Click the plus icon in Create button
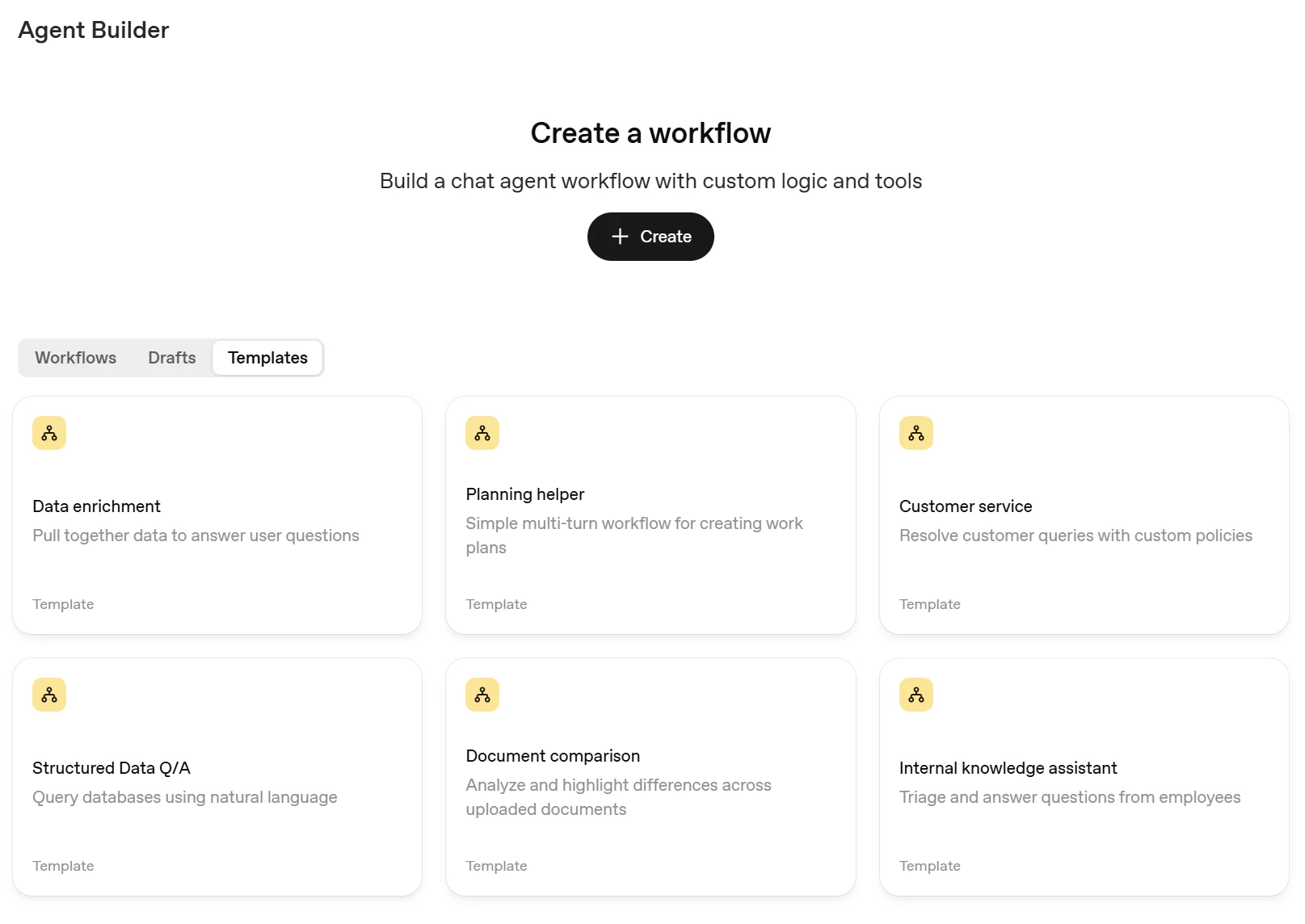 tap(620, 237)
